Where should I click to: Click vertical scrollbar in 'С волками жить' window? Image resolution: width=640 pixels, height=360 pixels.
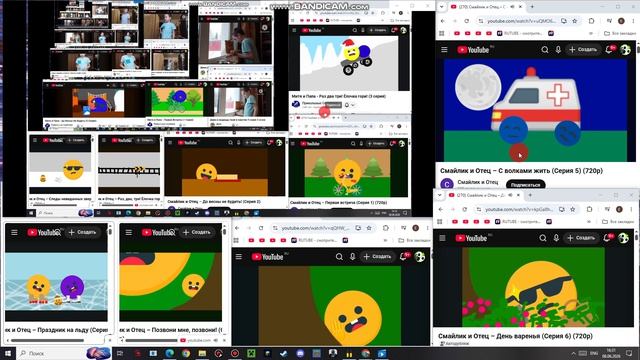[637, 49]
